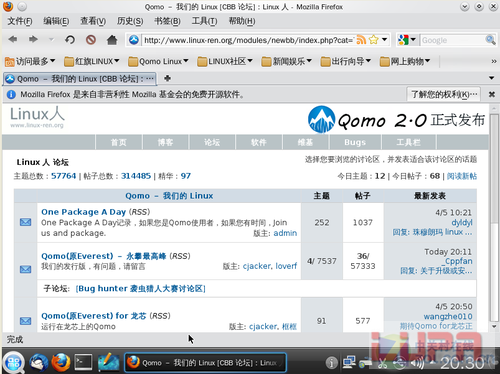Expand the 访问最多 bookmarks folder

click(30, 61)
